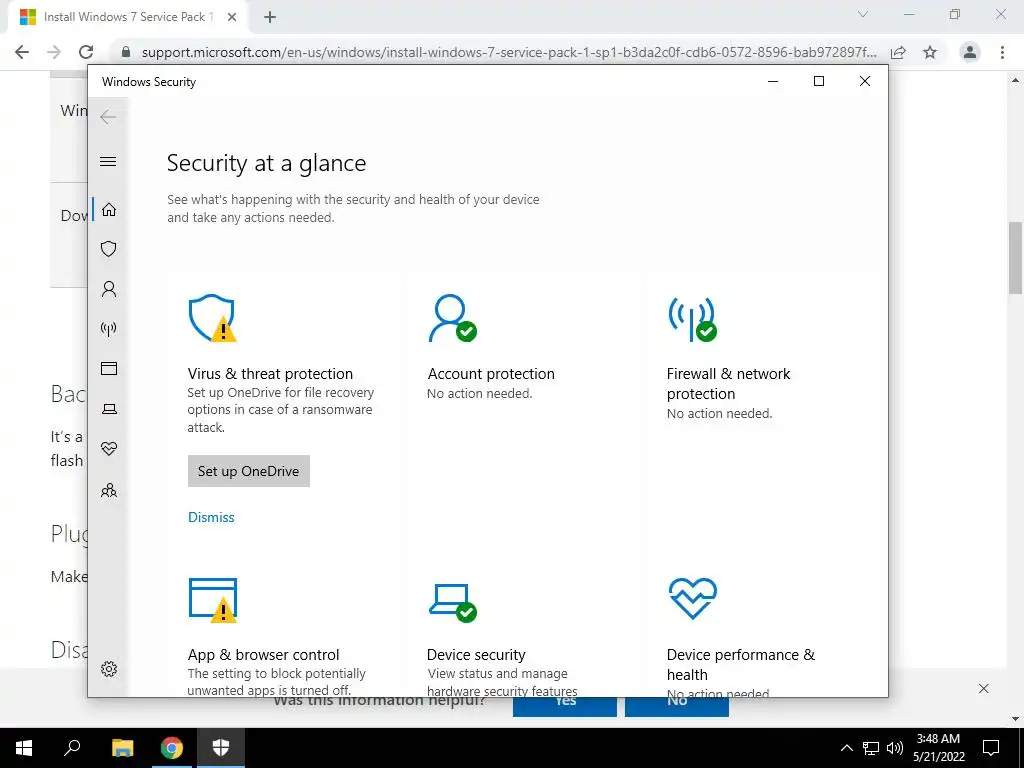Viewport: 1024px width, 768px height.
Task: Open Family options sidebar icon
Action: [108, 490]
